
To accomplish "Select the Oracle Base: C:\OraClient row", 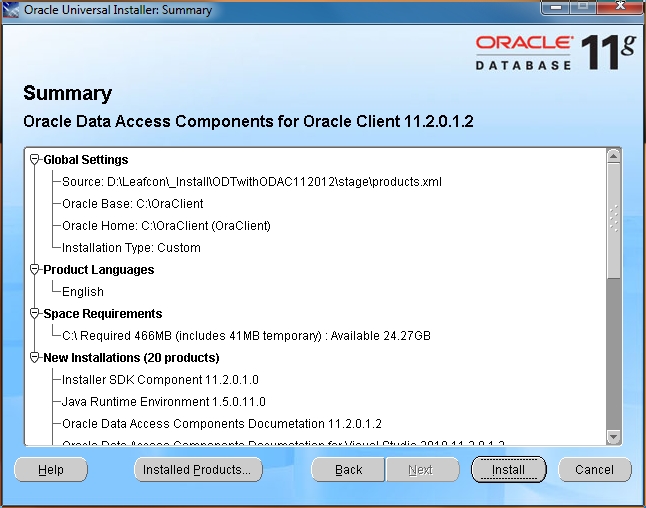I will (133, 204).
